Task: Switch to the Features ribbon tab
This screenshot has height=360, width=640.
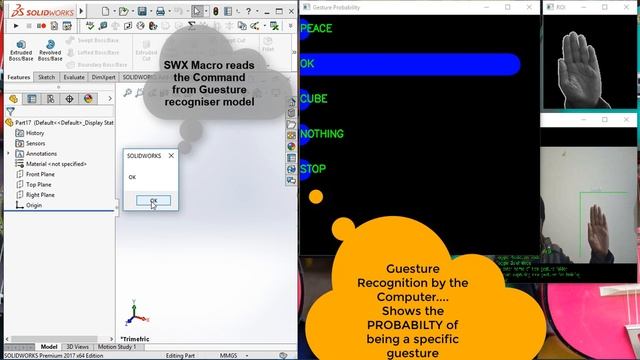Action: point(19,77)
